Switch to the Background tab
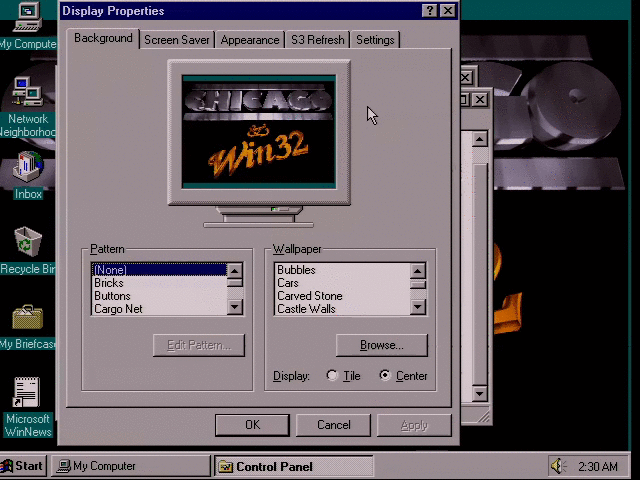This screenshot has width=640, height=480. [x=103, y=38]
